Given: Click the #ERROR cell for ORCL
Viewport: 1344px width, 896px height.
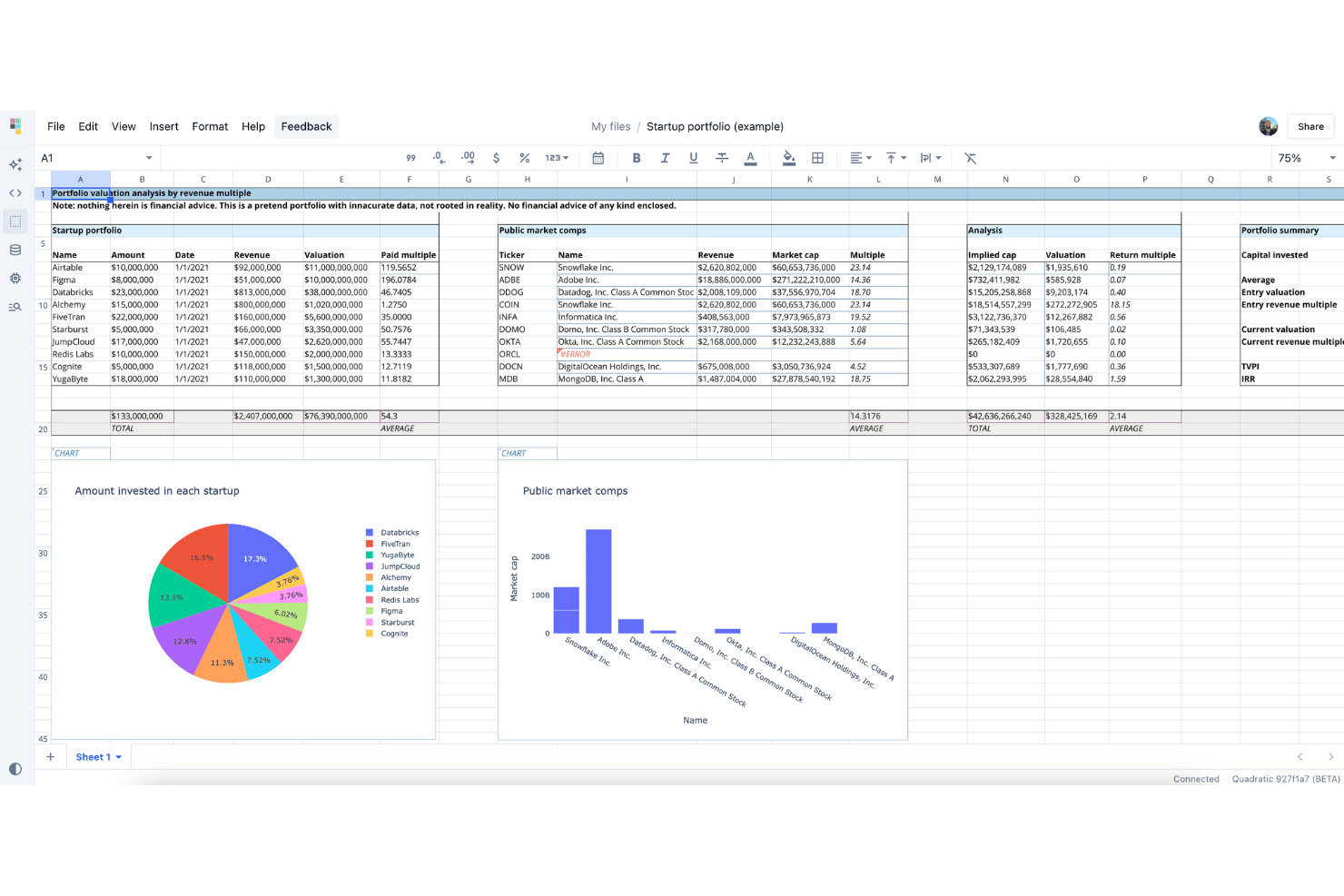Looking at the screenshot, I should click(626, 354).
